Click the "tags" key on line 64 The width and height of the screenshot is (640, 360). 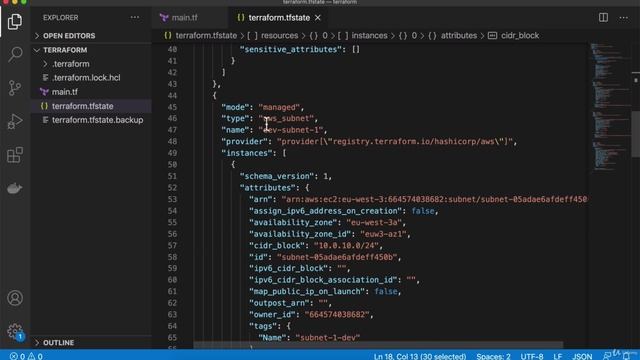(263, 326)
